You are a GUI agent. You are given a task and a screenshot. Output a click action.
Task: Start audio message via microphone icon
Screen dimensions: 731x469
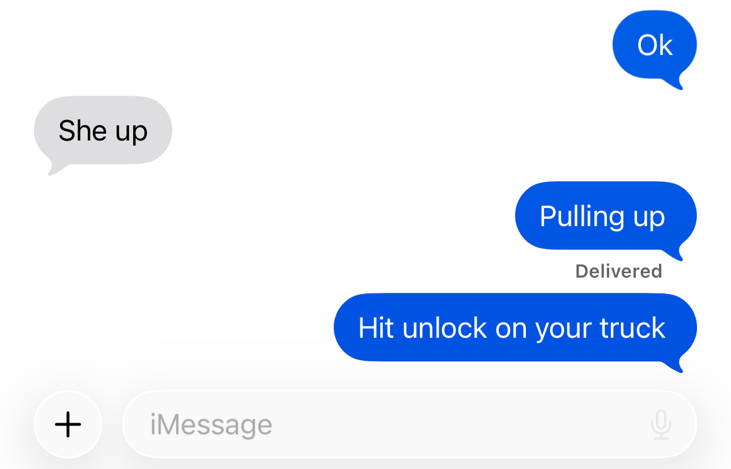661,424
